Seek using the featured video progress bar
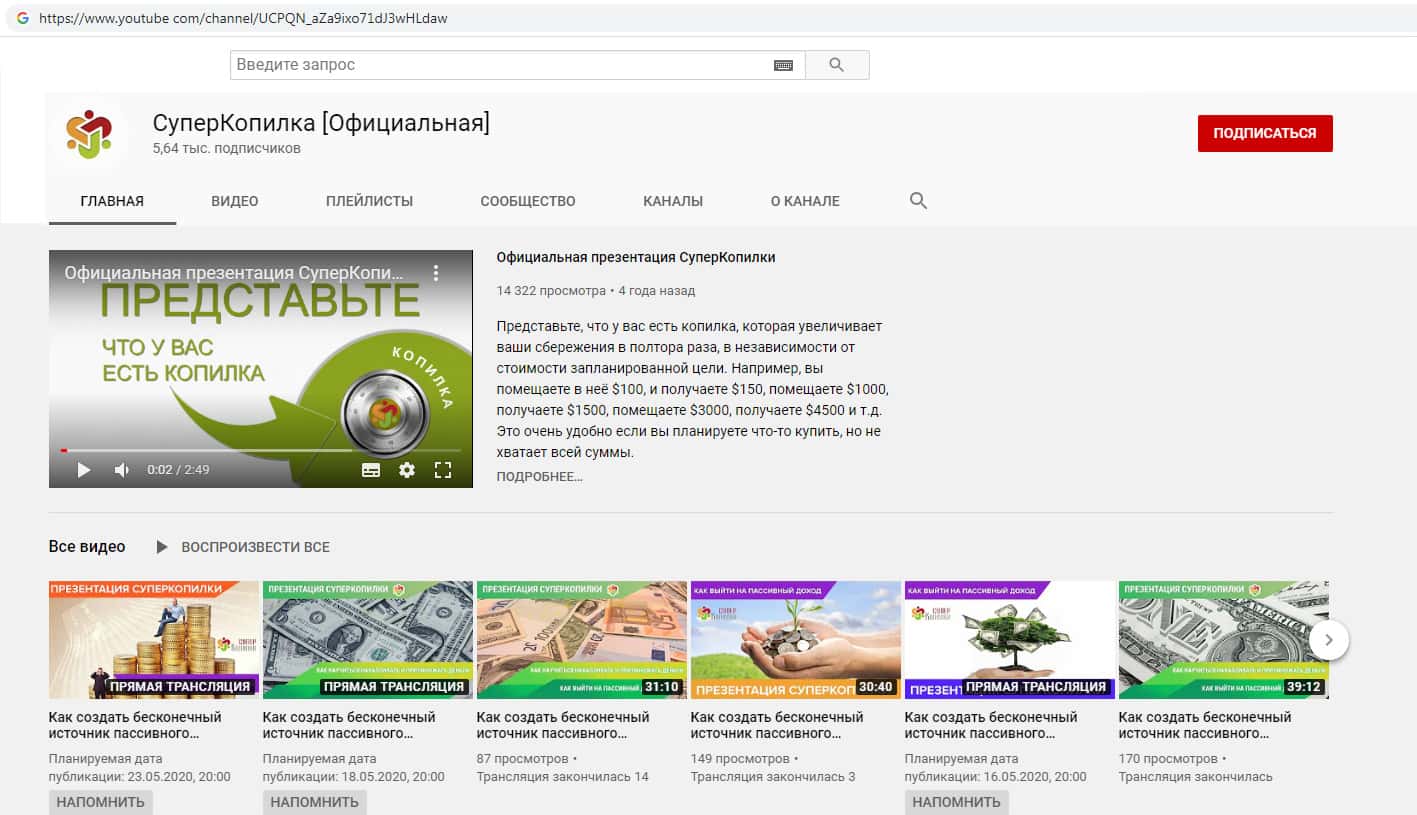This screenshot has height=815, width=1417. (x=261, y=450)
